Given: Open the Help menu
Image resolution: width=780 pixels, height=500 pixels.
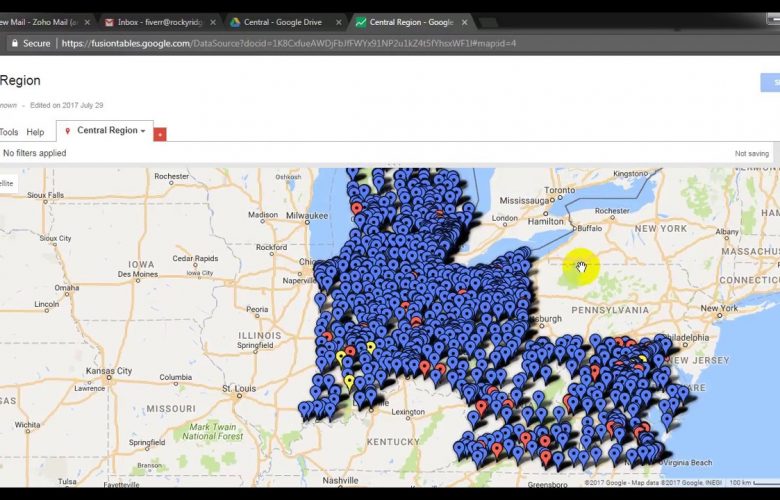Looking at the screenshot, I should pos(35,132).
